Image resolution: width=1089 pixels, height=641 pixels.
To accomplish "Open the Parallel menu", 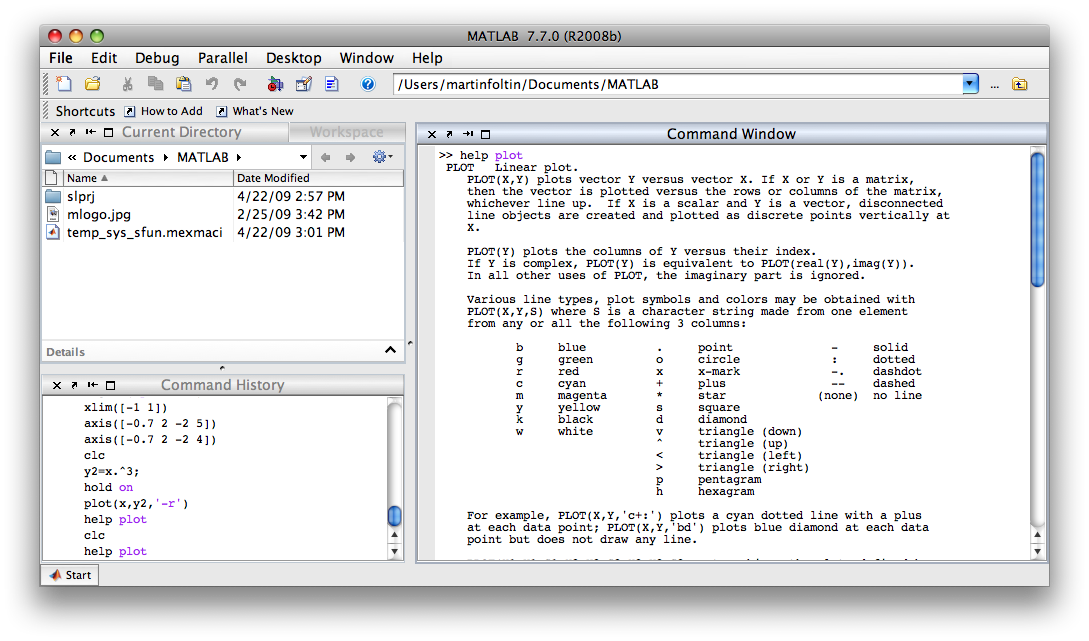I will [222, 58].
